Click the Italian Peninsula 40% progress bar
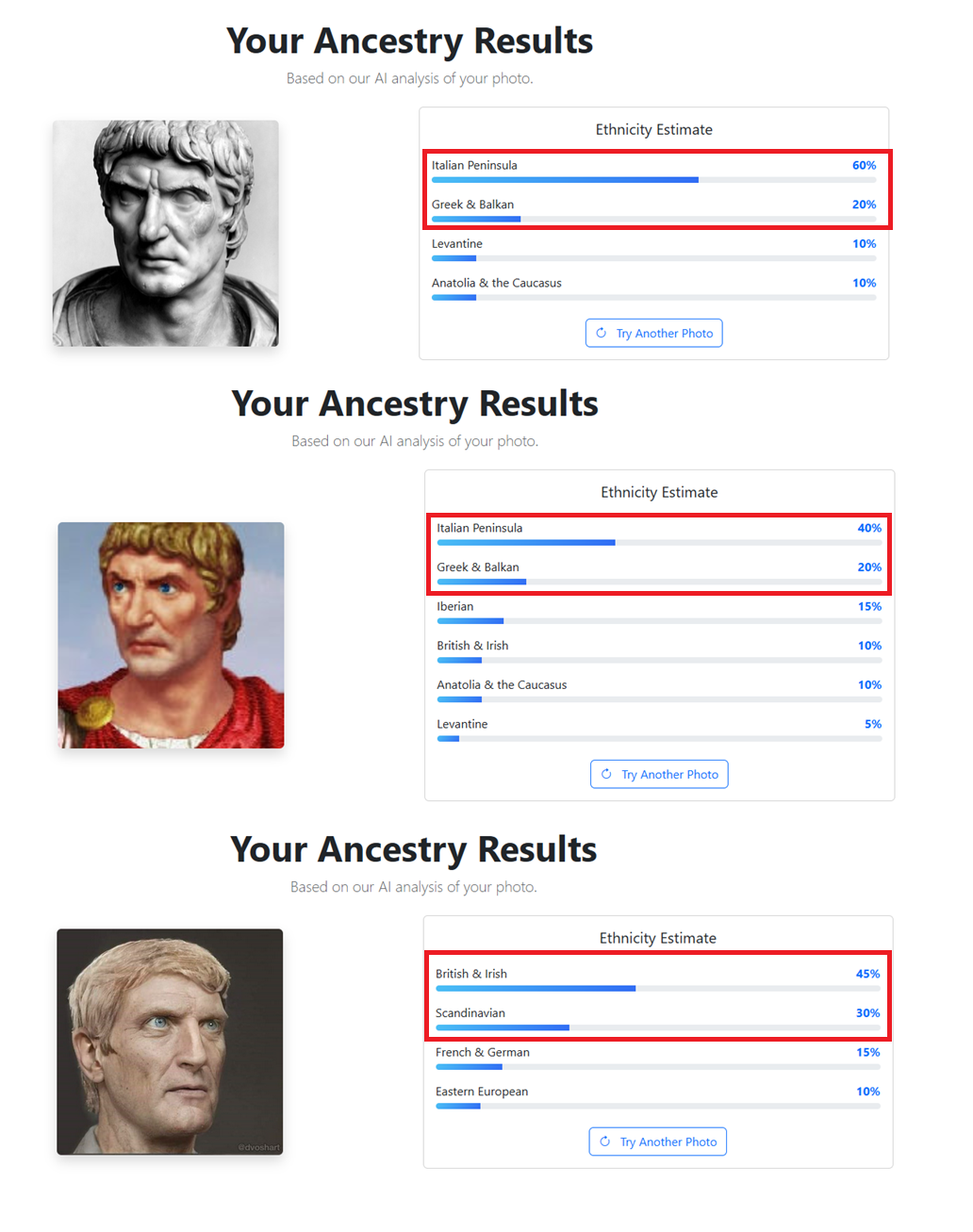This screenshot has height=1232, width=973. [x=659, y=543]
